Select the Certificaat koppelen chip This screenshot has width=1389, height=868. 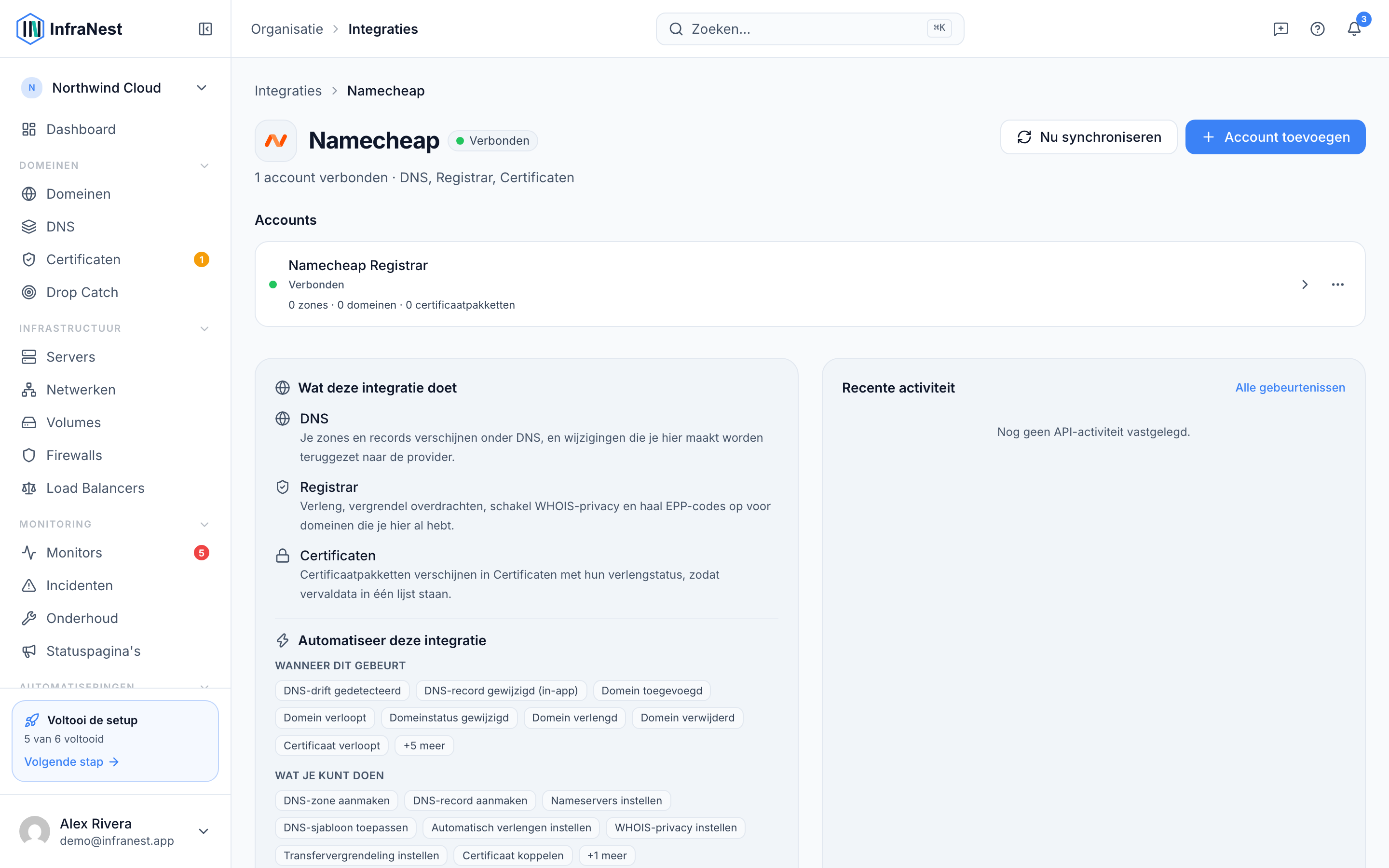click(x=513, y=855)
